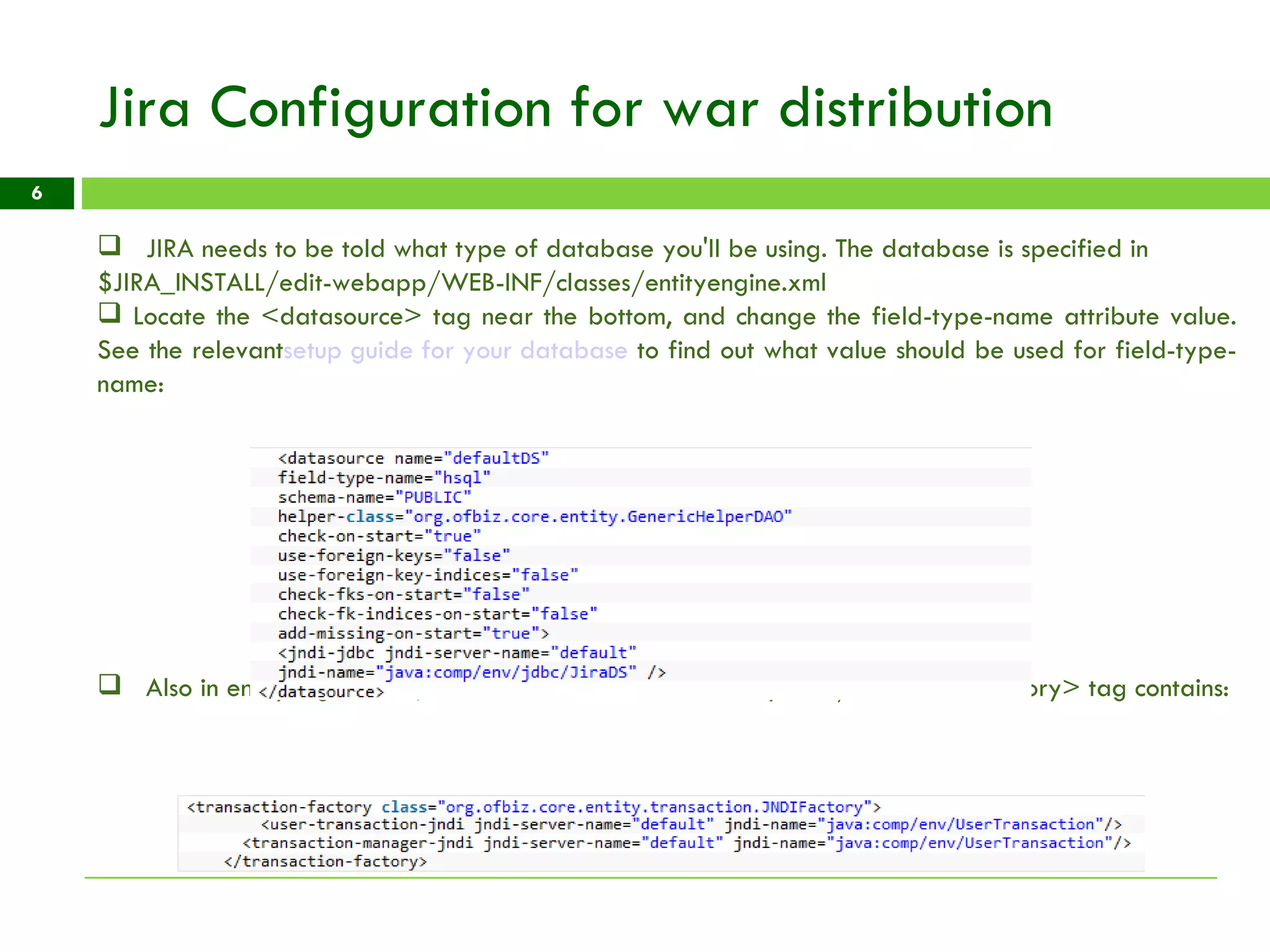Click the closing </transaction-factory> tag

click(325, 862)
